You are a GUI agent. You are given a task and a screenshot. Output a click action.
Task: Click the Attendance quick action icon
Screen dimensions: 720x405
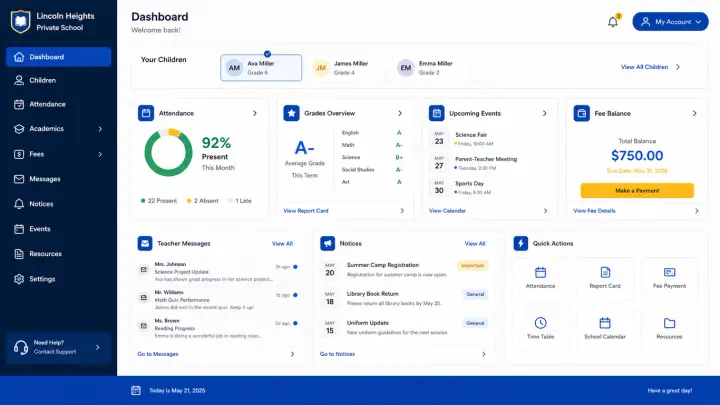[x=540, y=272]
